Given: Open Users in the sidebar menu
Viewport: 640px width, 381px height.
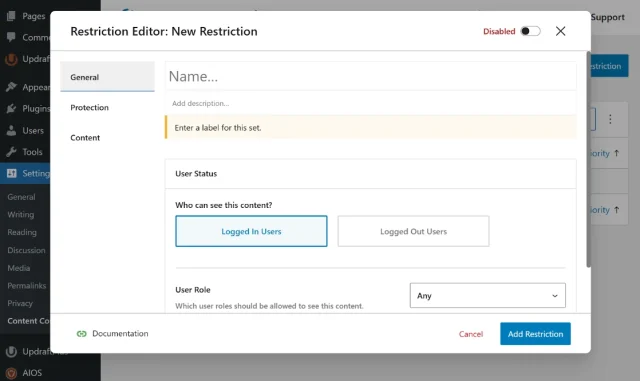Looking at the screenshot, I should click(x=33, y=131).
